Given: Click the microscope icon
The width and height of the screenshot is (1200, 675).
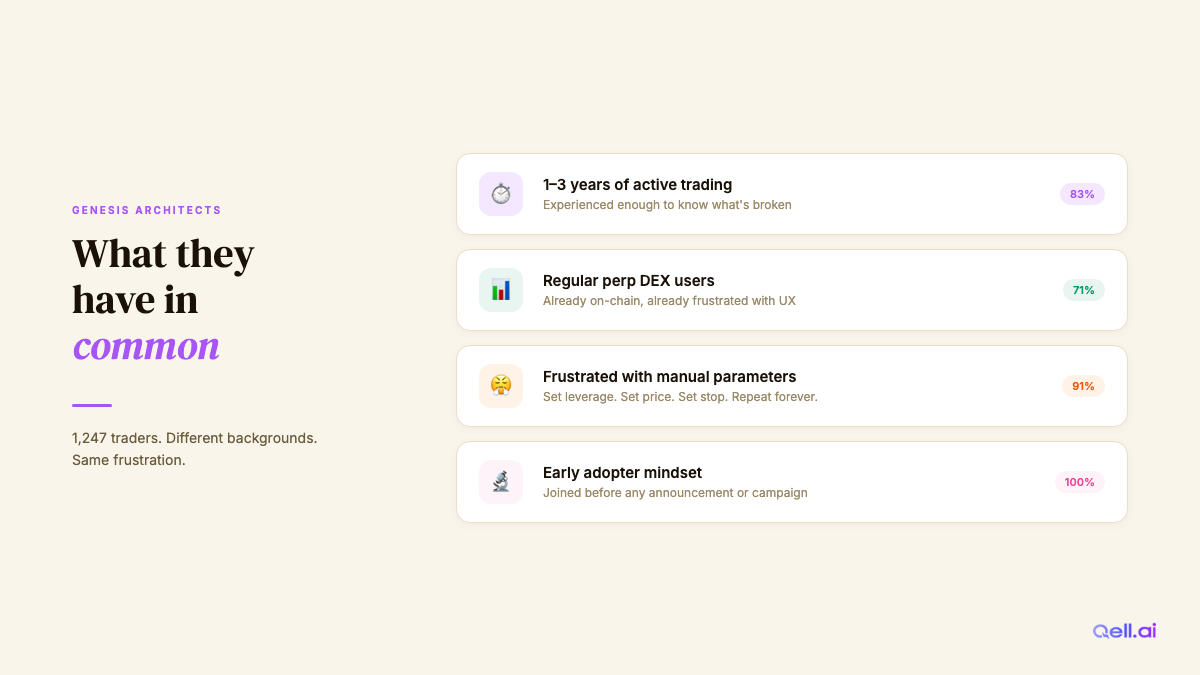Looking at the screenshot, I should 500,482.
